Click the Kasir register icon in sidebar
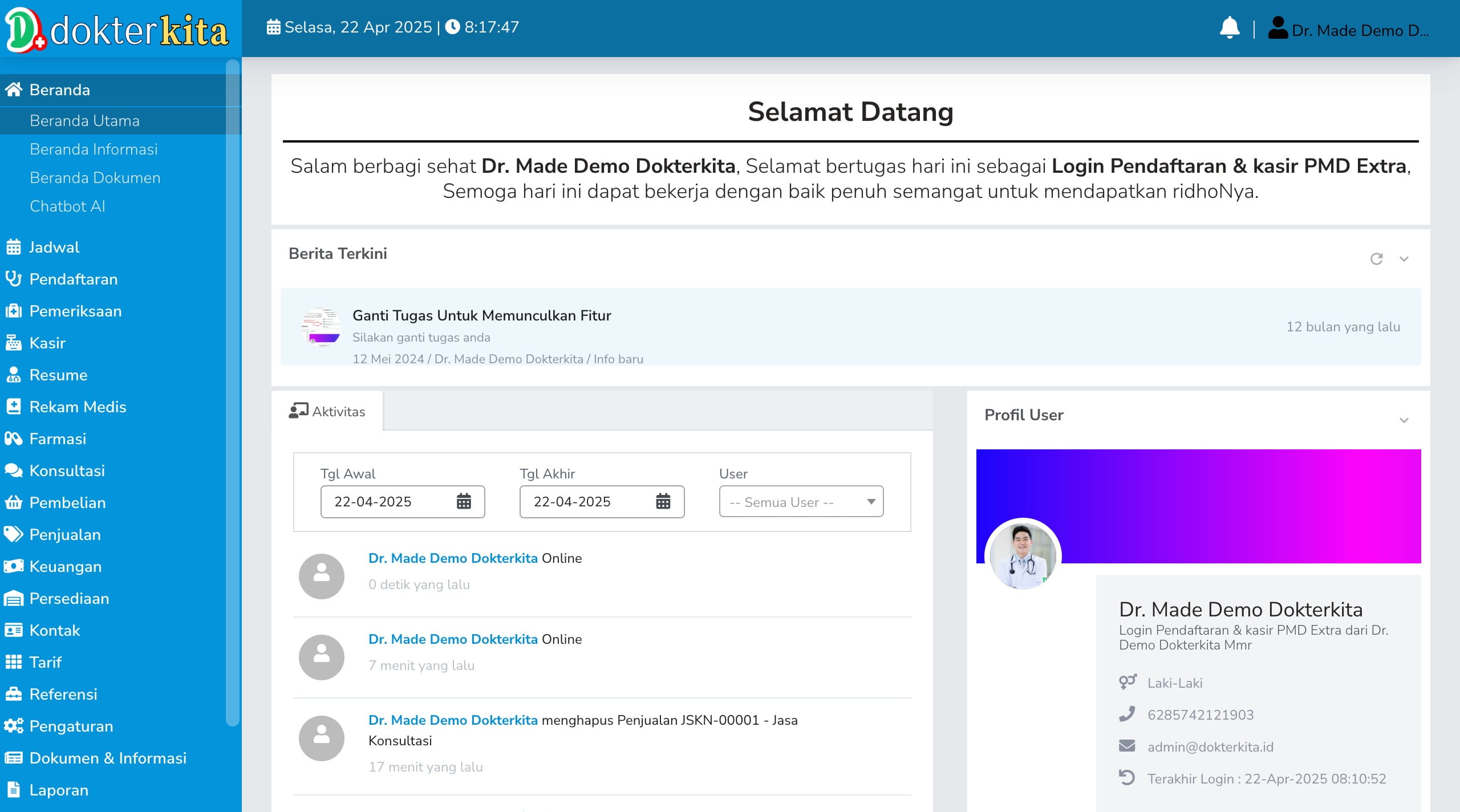1460x812 pixels. 13,343
